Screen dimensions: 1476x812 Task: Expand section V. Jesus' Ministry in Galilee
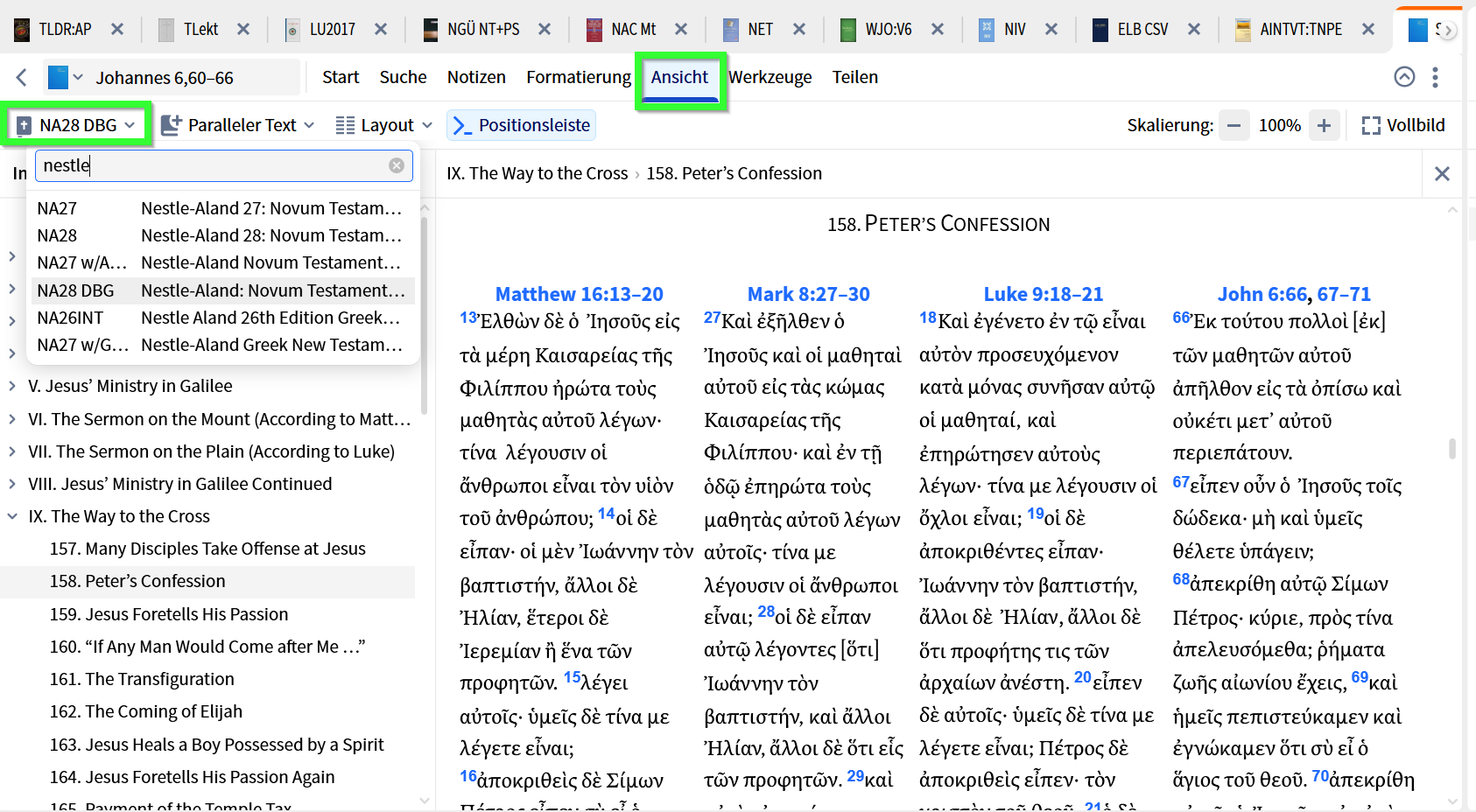coord(12,386)
